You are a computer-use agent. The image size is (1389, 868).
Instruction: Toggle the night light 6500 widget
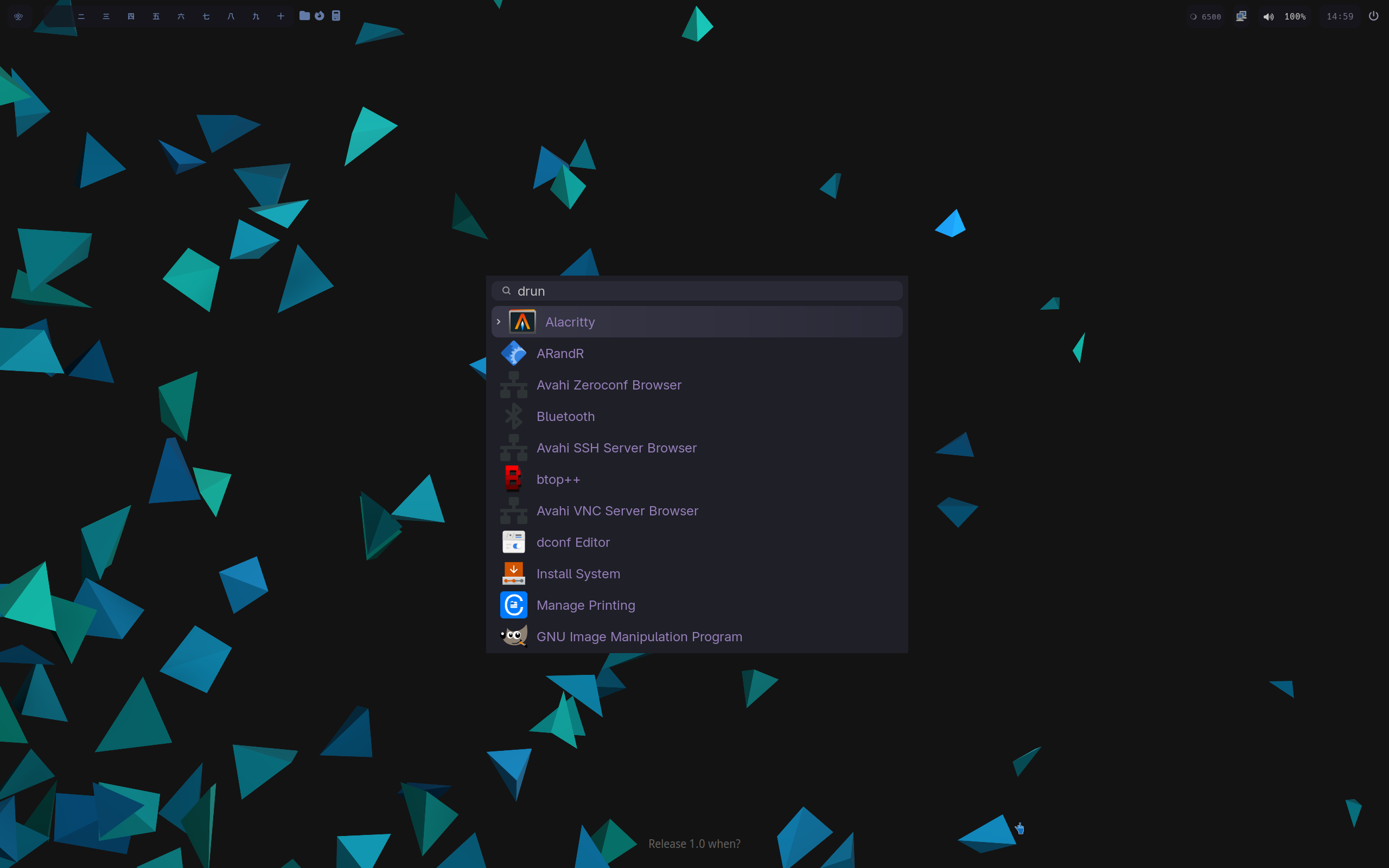click(1205, 17)
